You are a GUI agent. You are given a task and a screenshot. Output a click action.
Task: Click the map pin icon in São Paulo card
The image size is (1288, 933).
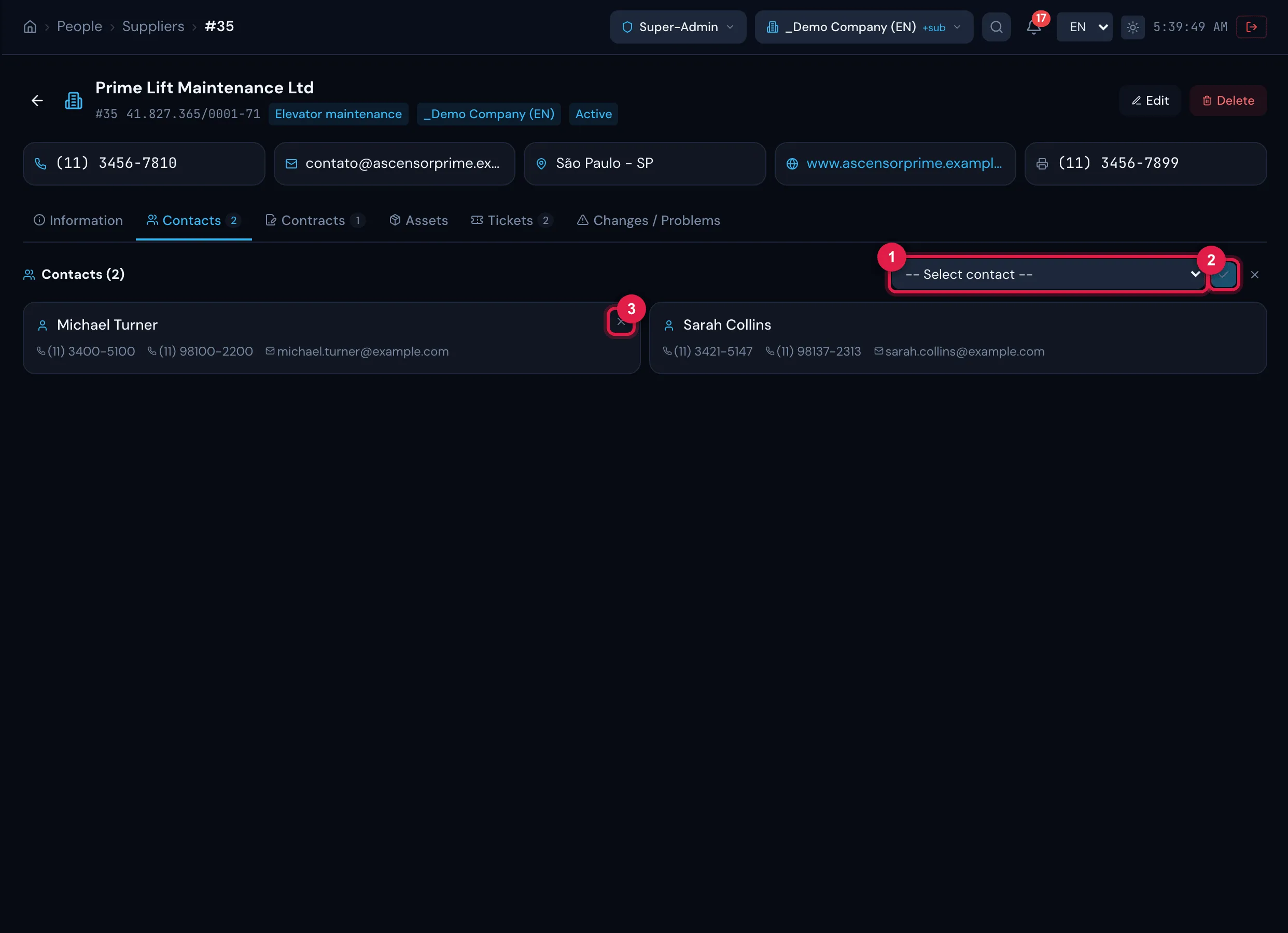(x=541, y=164)
